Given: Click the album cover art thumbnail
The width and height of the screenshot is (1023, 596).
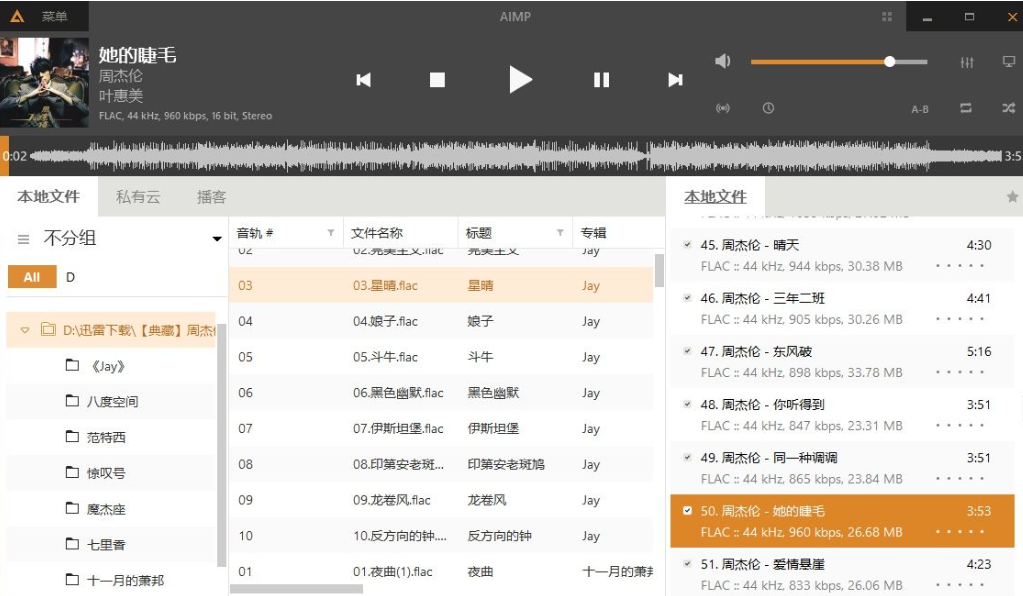Looking at the screenshot, I should [x=44, y=82].
